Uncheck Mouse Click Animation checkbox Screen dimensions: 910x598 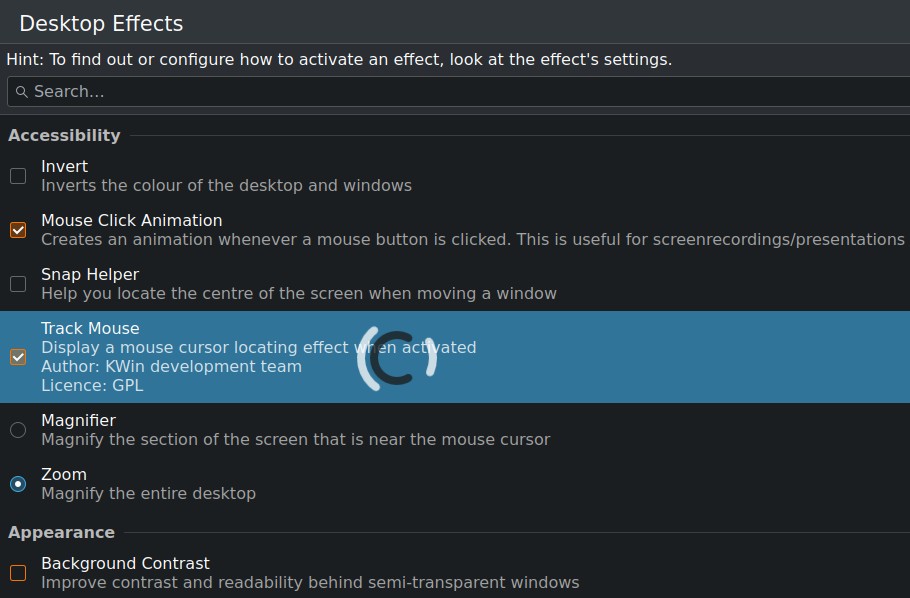[18, 230]
